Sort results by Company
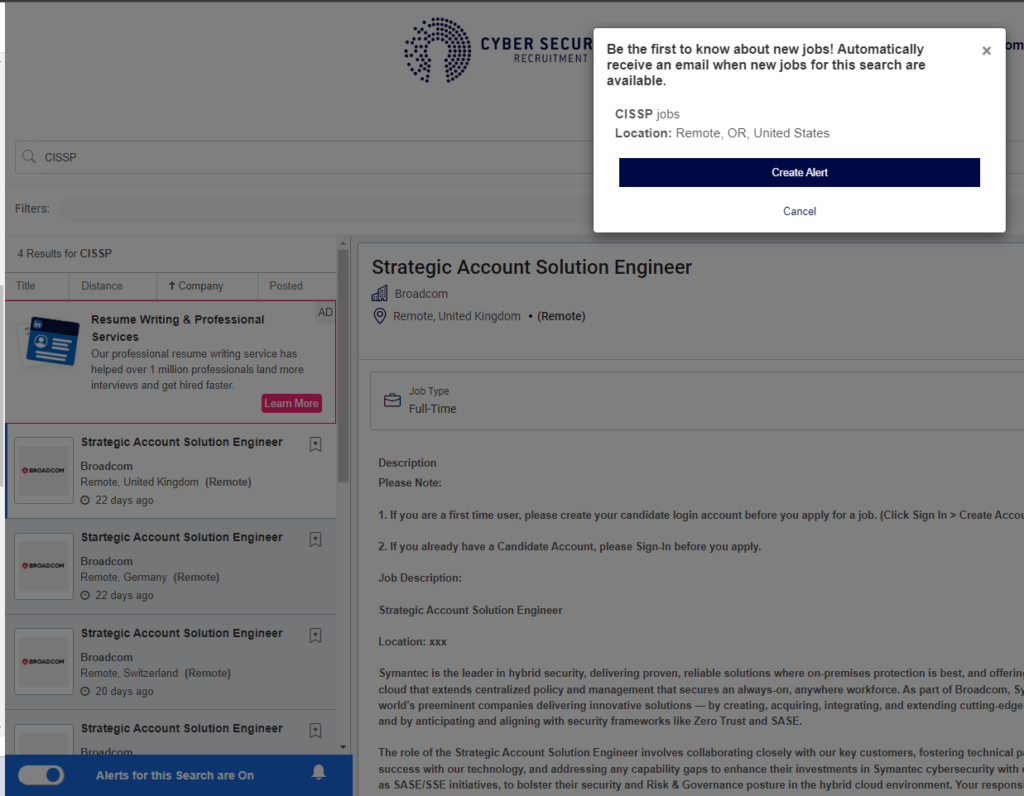1024x796 pixels. click(x=196, y=286)
